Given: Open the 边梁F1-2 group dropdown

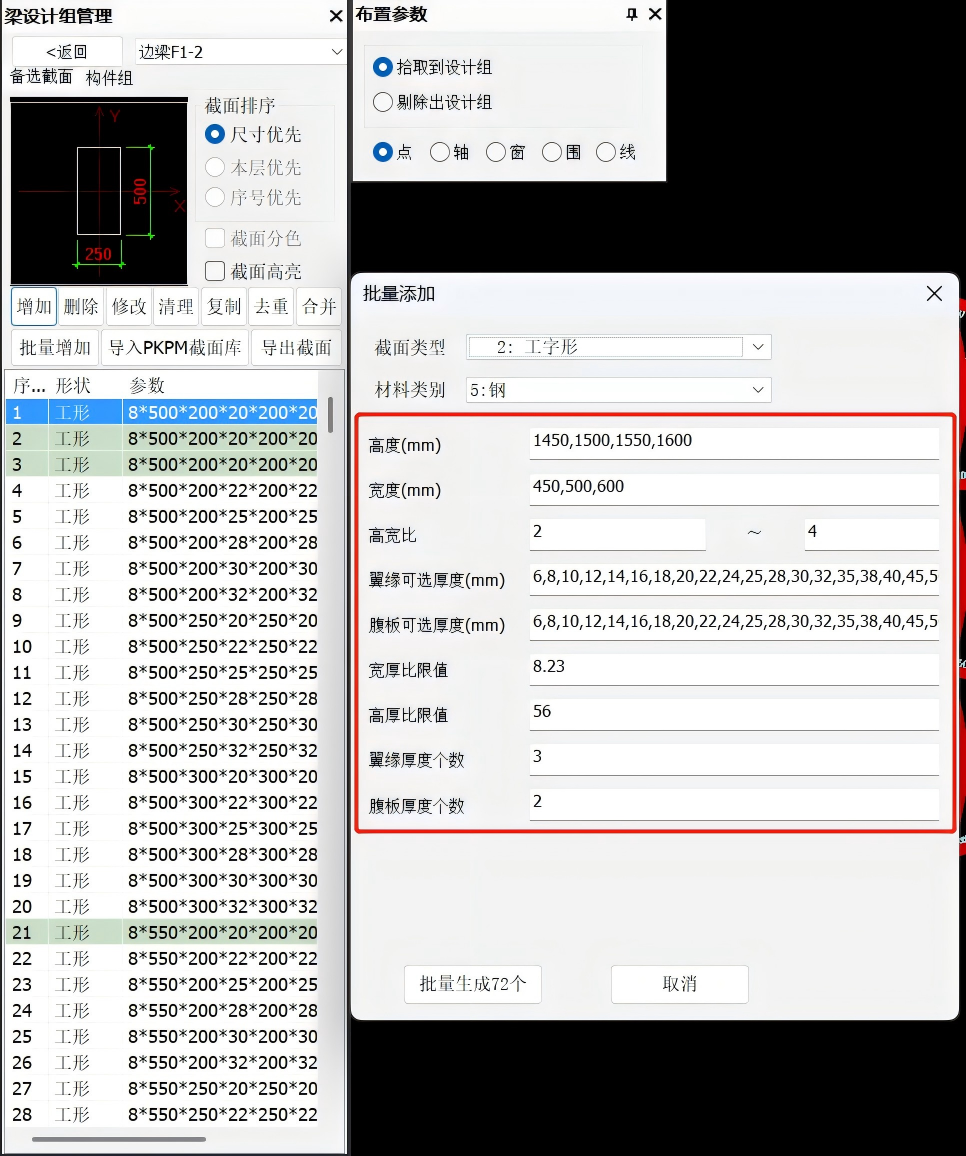Looking at the screenshot, I should (x=240, y=52).
